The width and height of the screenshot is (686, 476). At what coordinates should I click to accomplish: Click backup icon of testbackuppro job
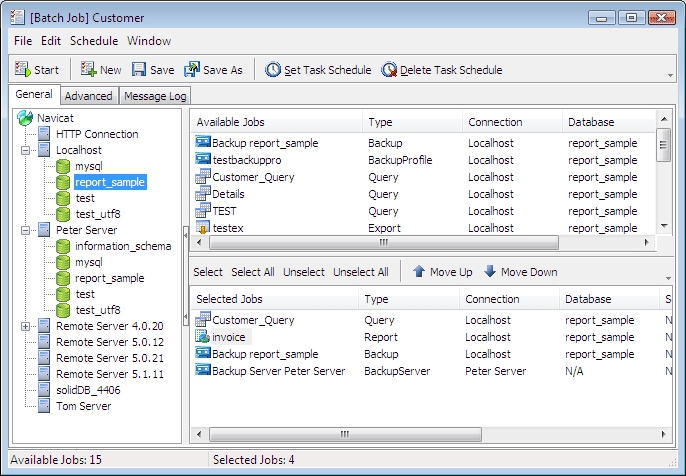[x=203, y=159]
